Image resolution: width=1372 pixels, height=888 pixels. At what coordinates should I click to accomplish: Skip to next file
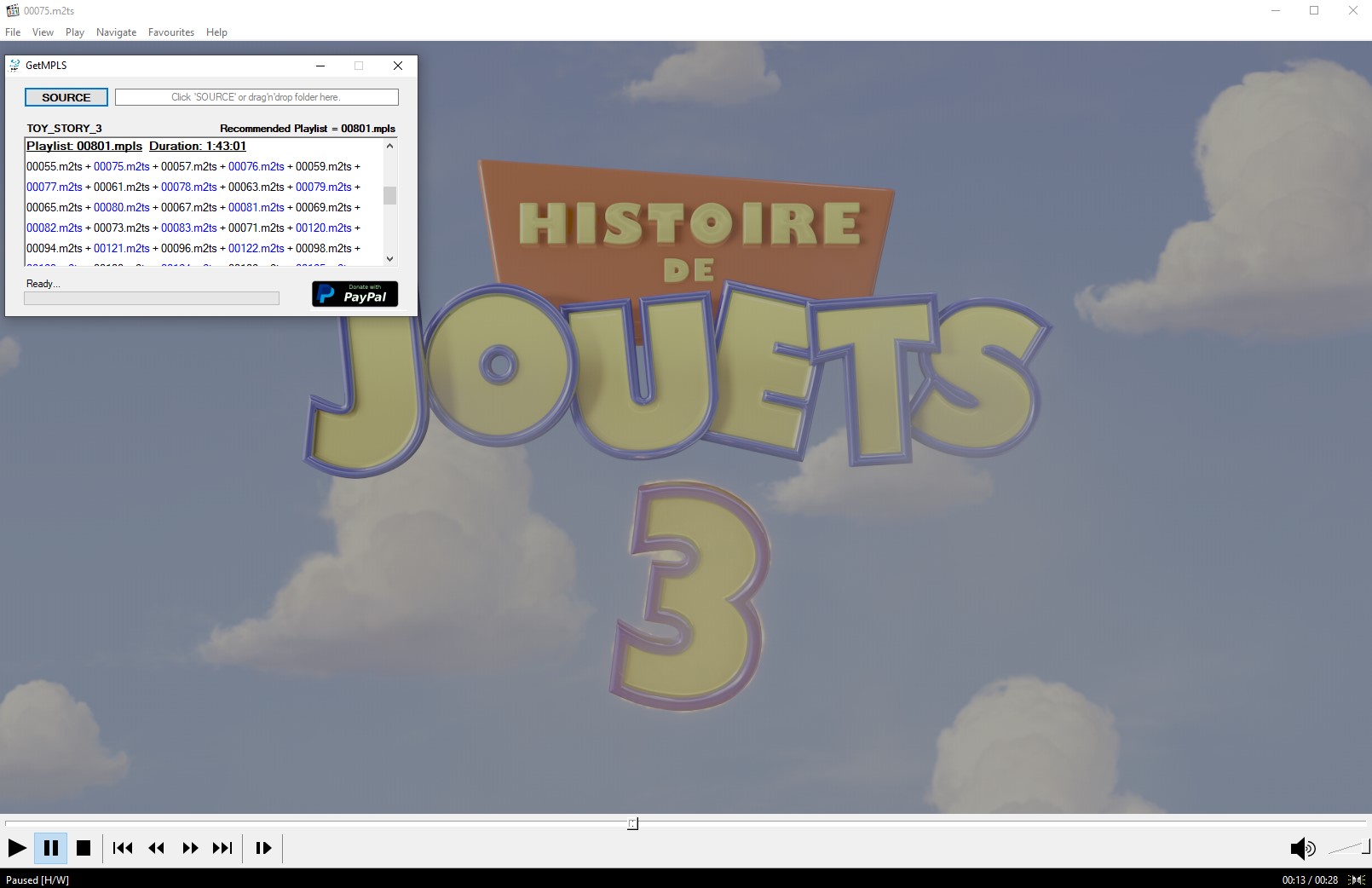coord(222,848)
